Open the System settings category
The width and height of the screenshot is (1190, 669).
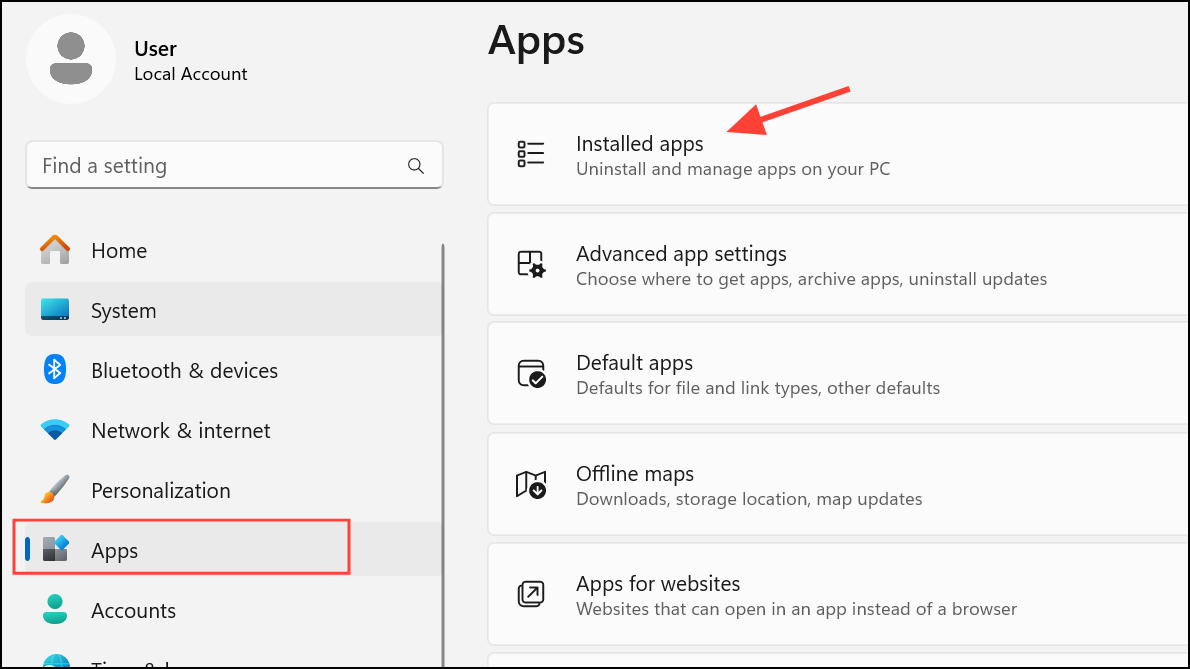pos(234,310)
